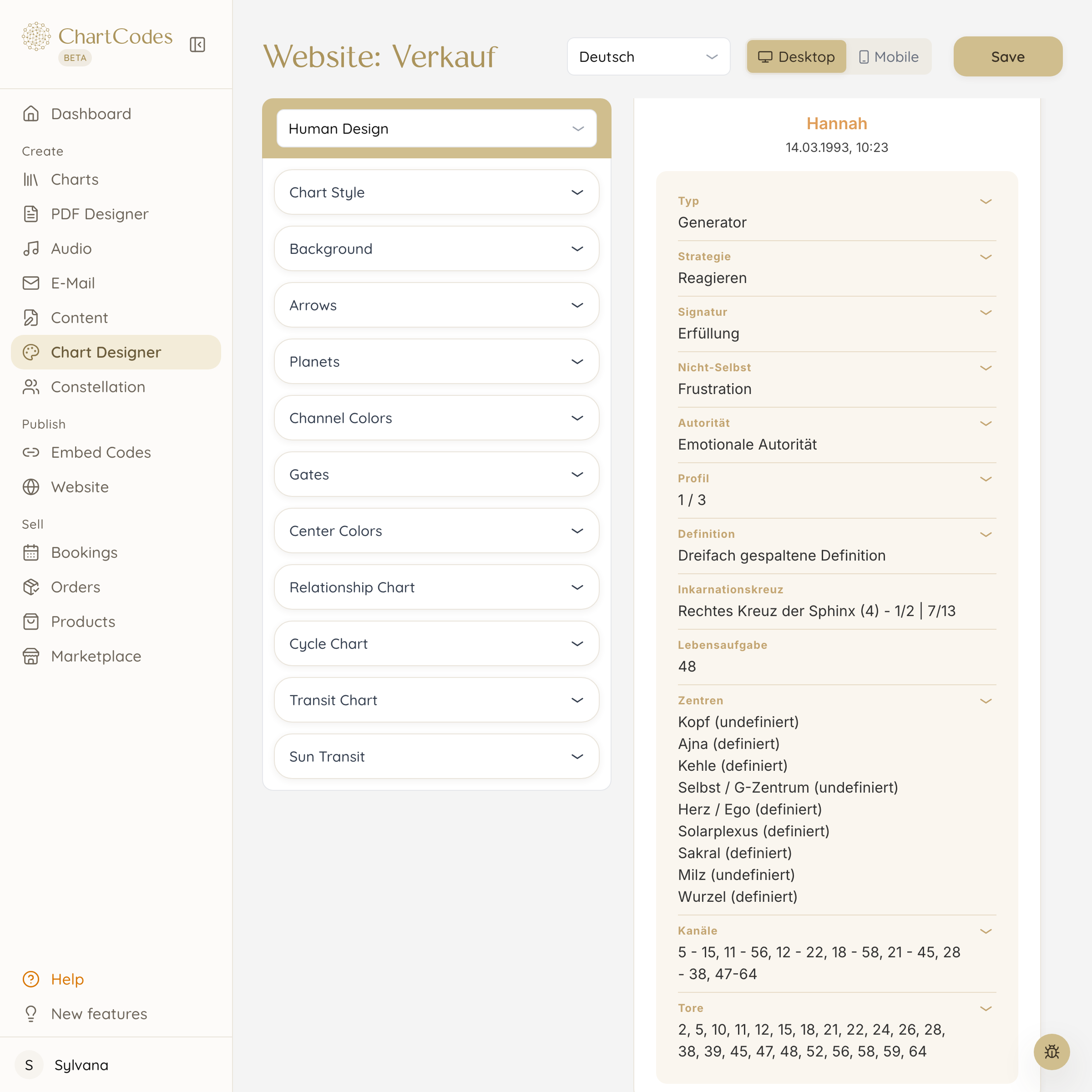Click the Chart Designer palette icon
Screen dimensions: 1092x1092
pos(31,352)
